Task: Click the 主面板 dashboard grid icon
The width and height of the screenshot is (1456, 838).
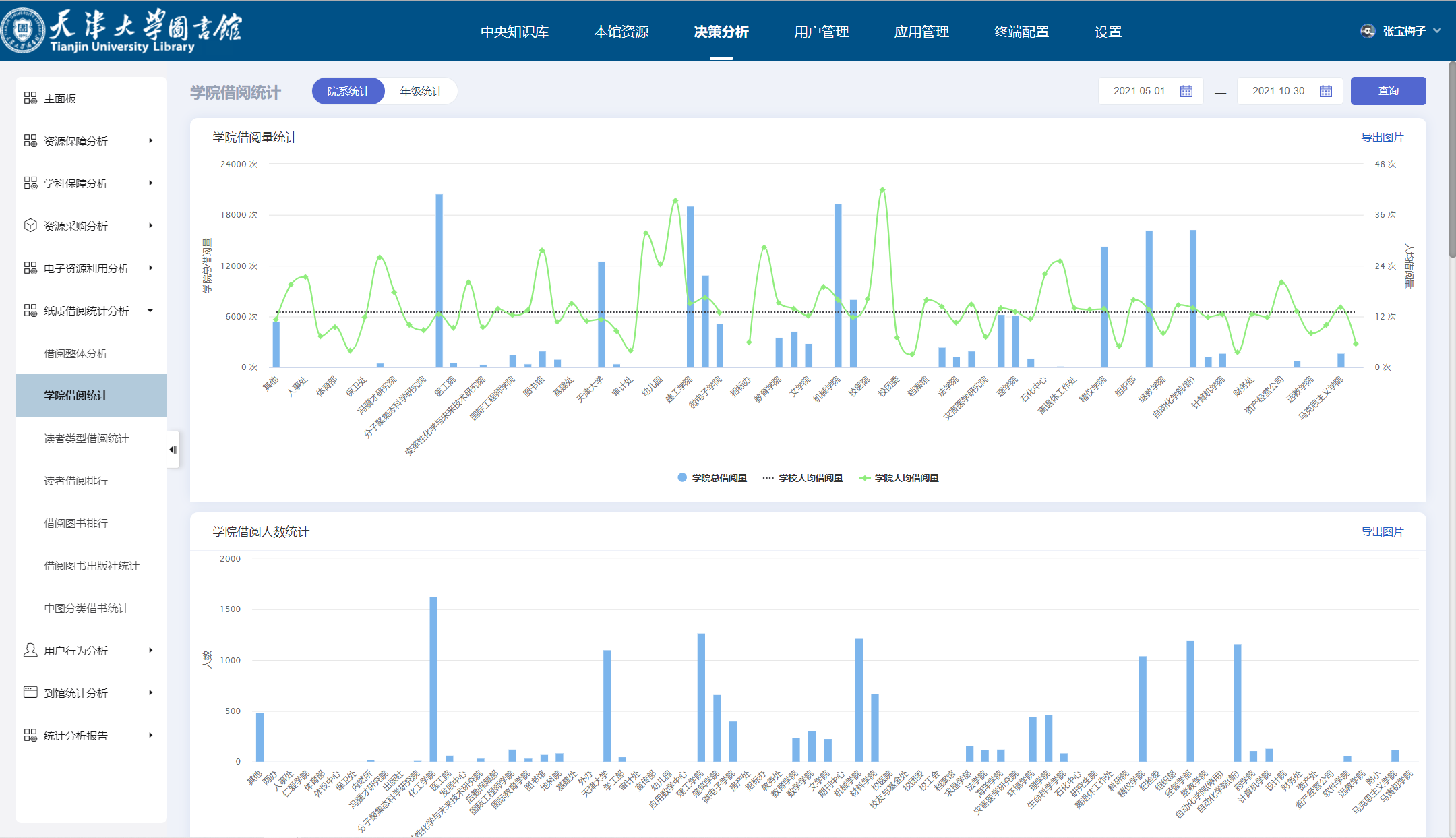Action: tap(30, 98)
